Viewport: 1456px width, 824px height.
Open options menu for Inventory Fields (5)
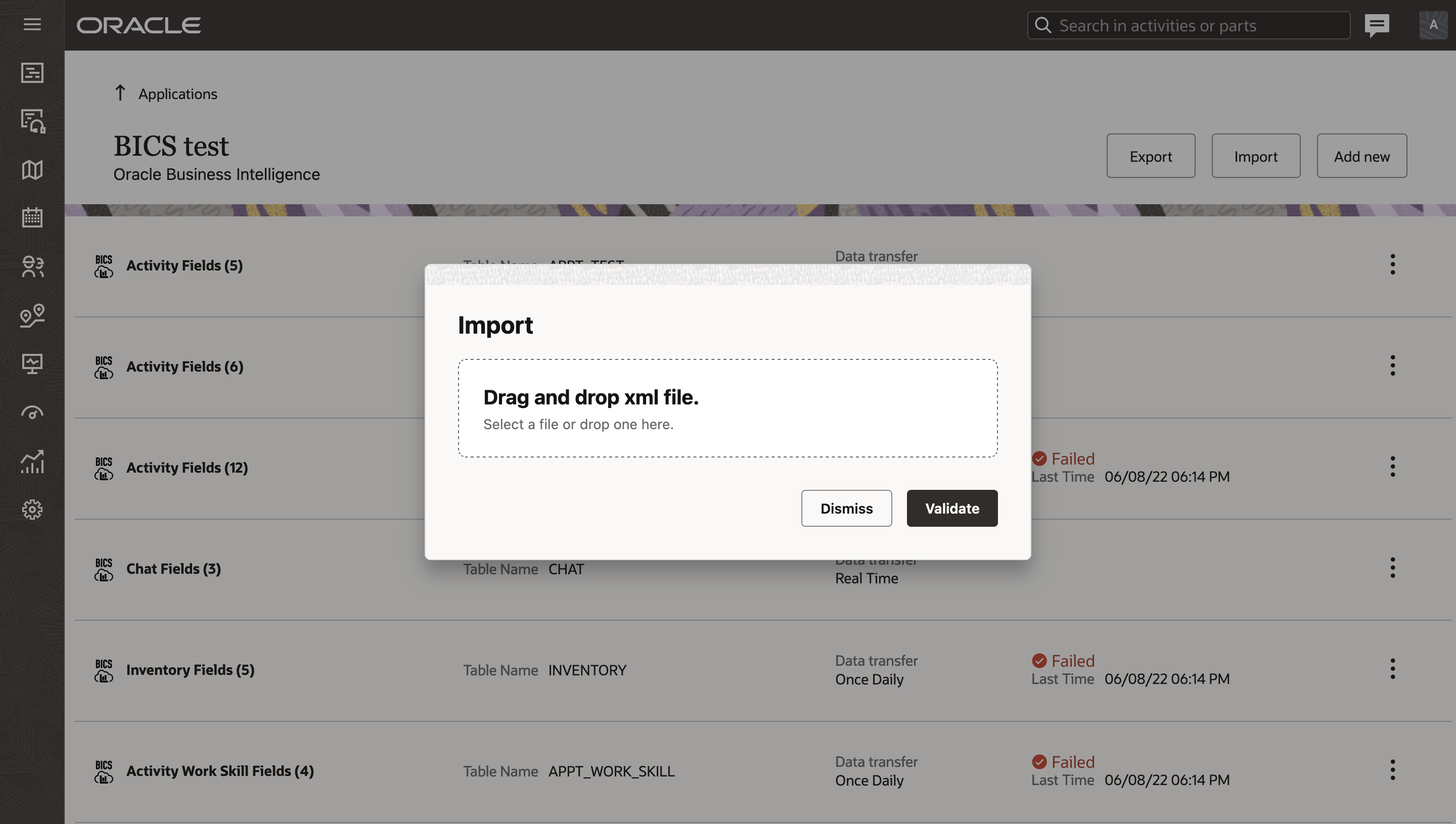pyautogui.click(x=1393, y=669)
